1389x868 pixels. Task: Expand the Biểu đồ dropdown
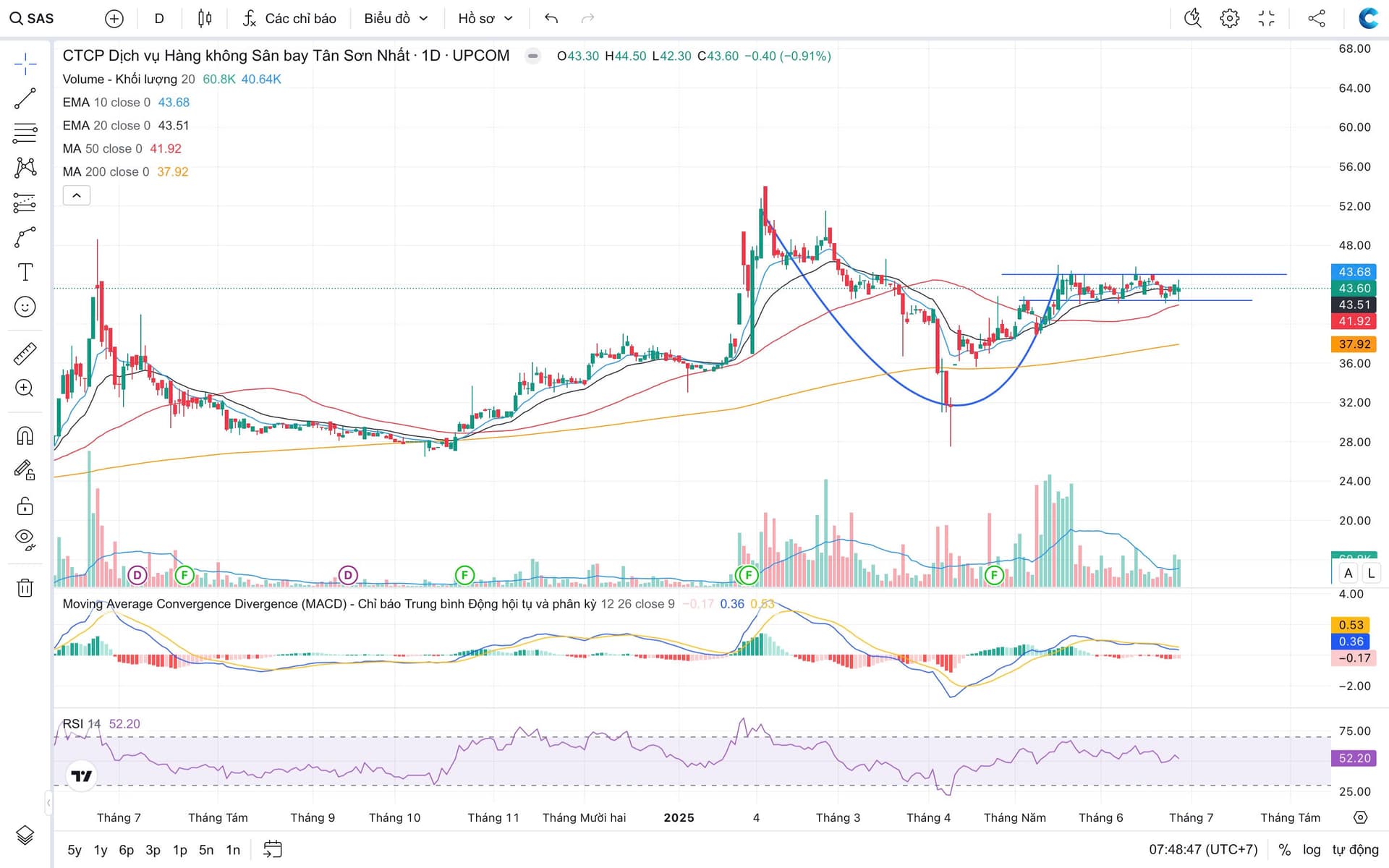coord(396,18)
